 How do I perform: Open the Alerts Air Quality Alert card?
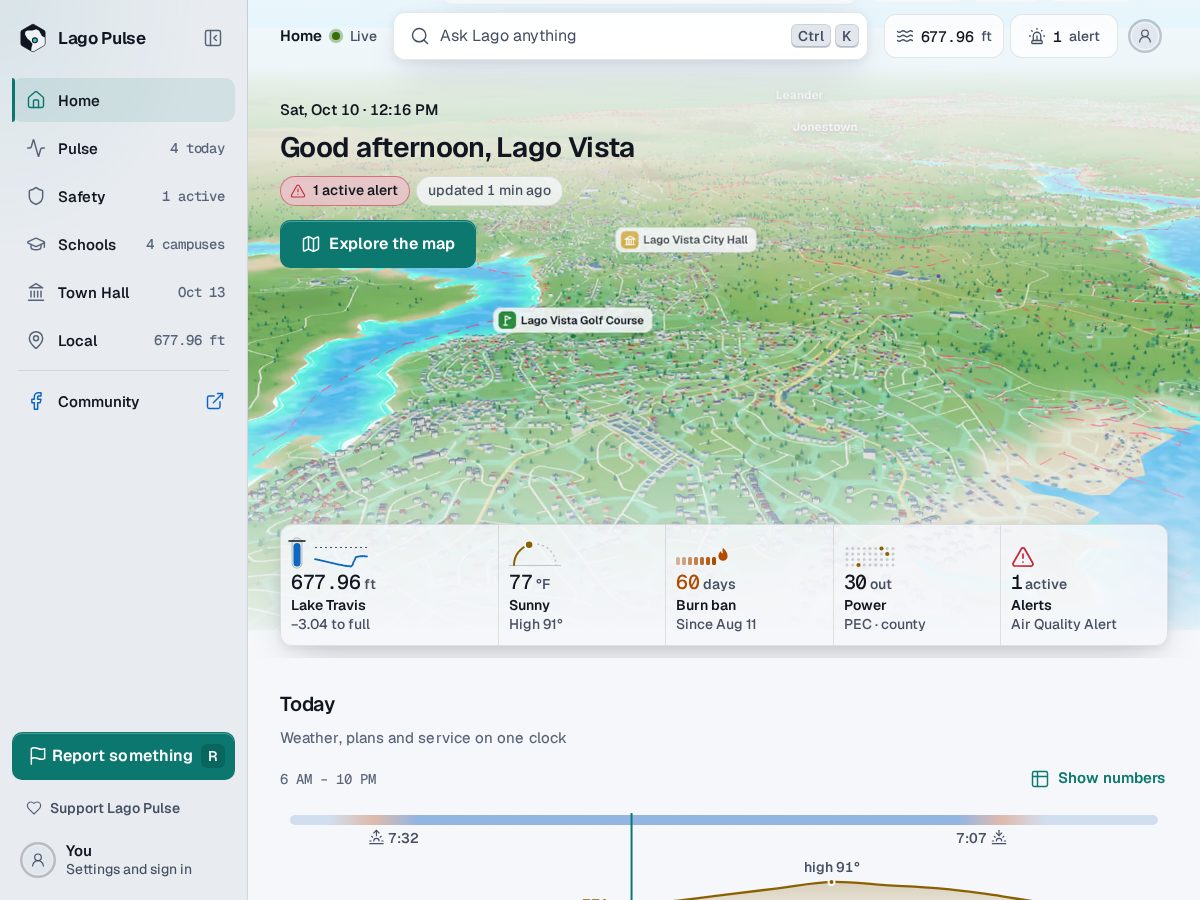click(x=1084, y=585)
